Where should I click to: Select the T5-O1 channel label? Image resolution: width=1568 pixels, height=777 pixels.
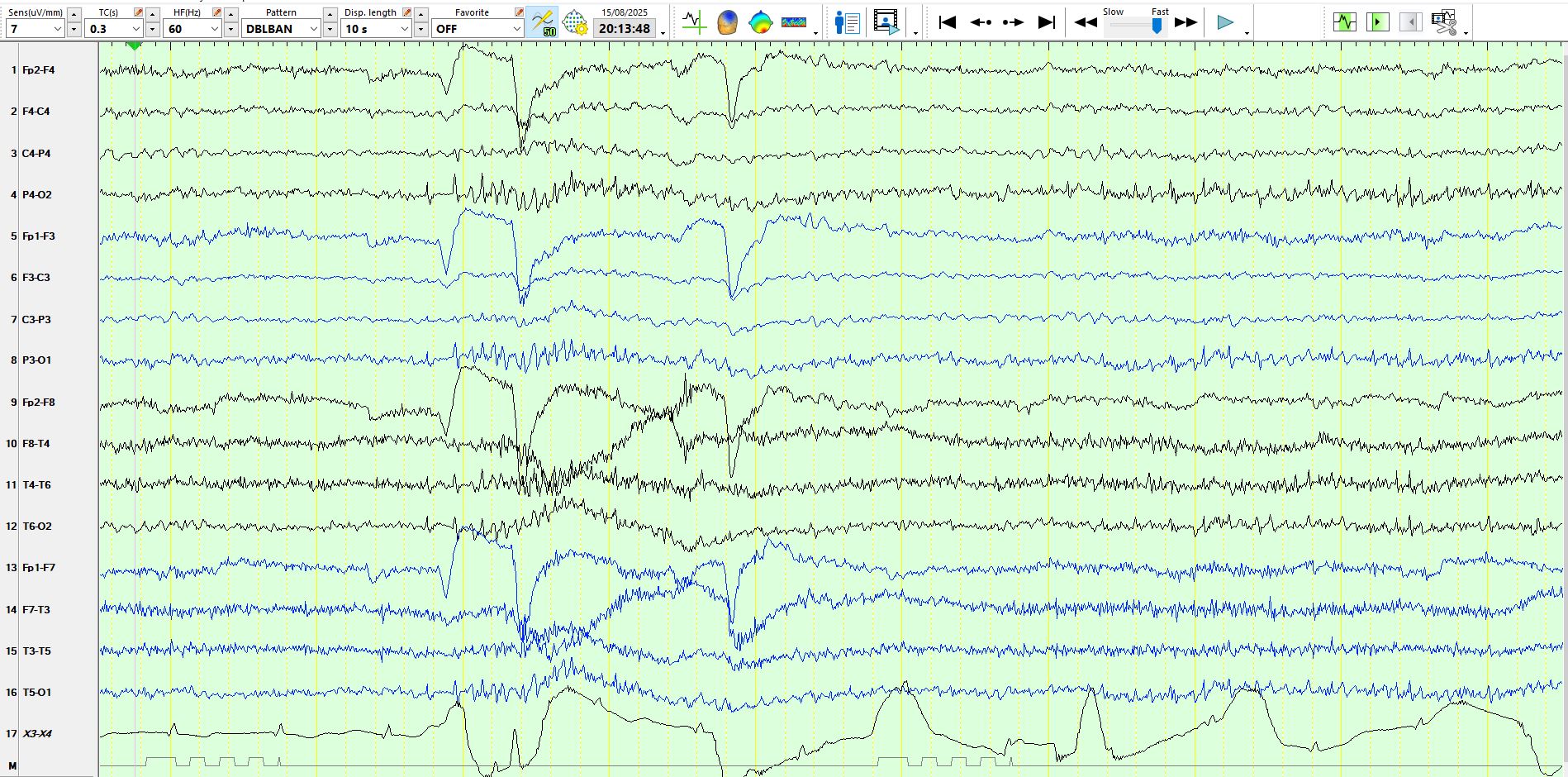[36, 693]
